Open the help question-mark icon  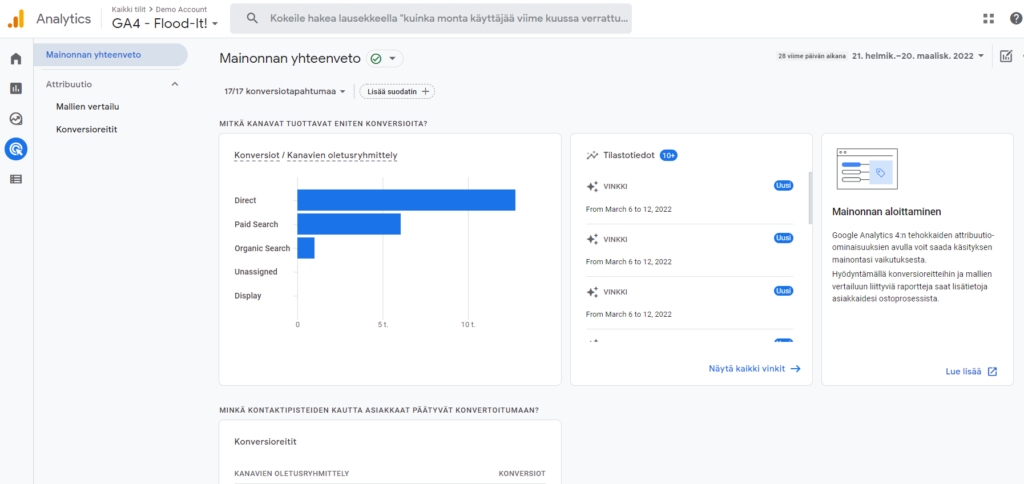point(1016,18)
